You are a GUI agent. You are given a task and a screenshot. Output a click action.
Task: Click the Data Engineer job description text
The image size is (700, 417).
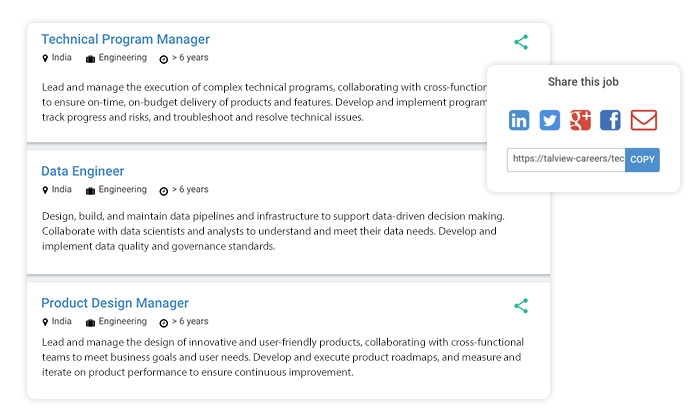[273, 231]
